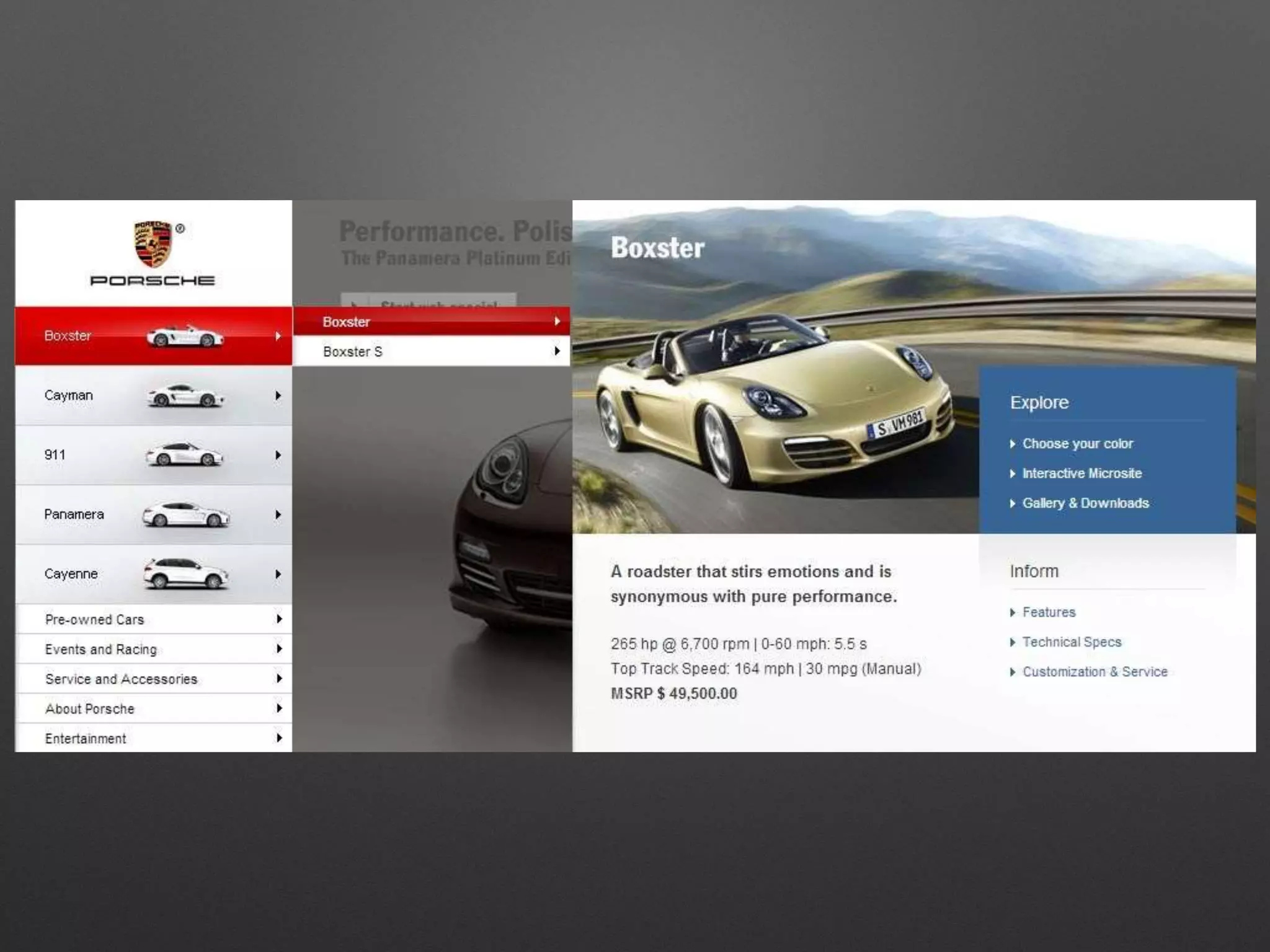1270x952 pixels.
Task: Open the Interactive Microsite link
Action: click(1081, 474)
